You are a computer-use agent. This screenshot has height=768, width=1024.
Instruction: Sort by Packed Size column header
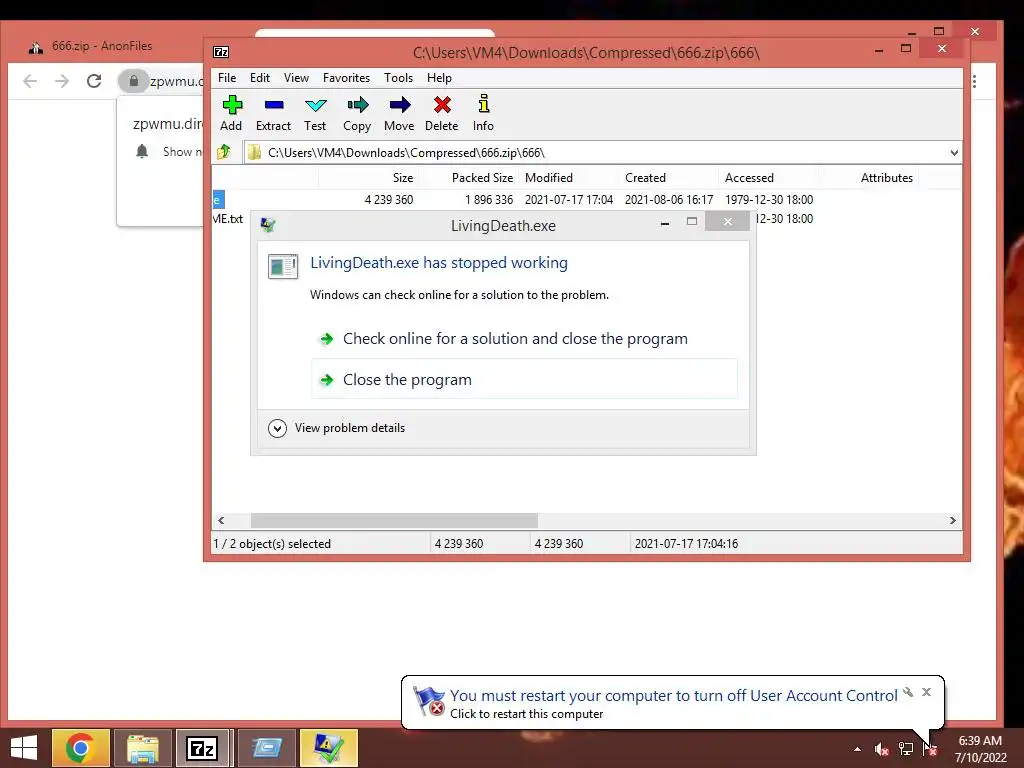(468, 178)
